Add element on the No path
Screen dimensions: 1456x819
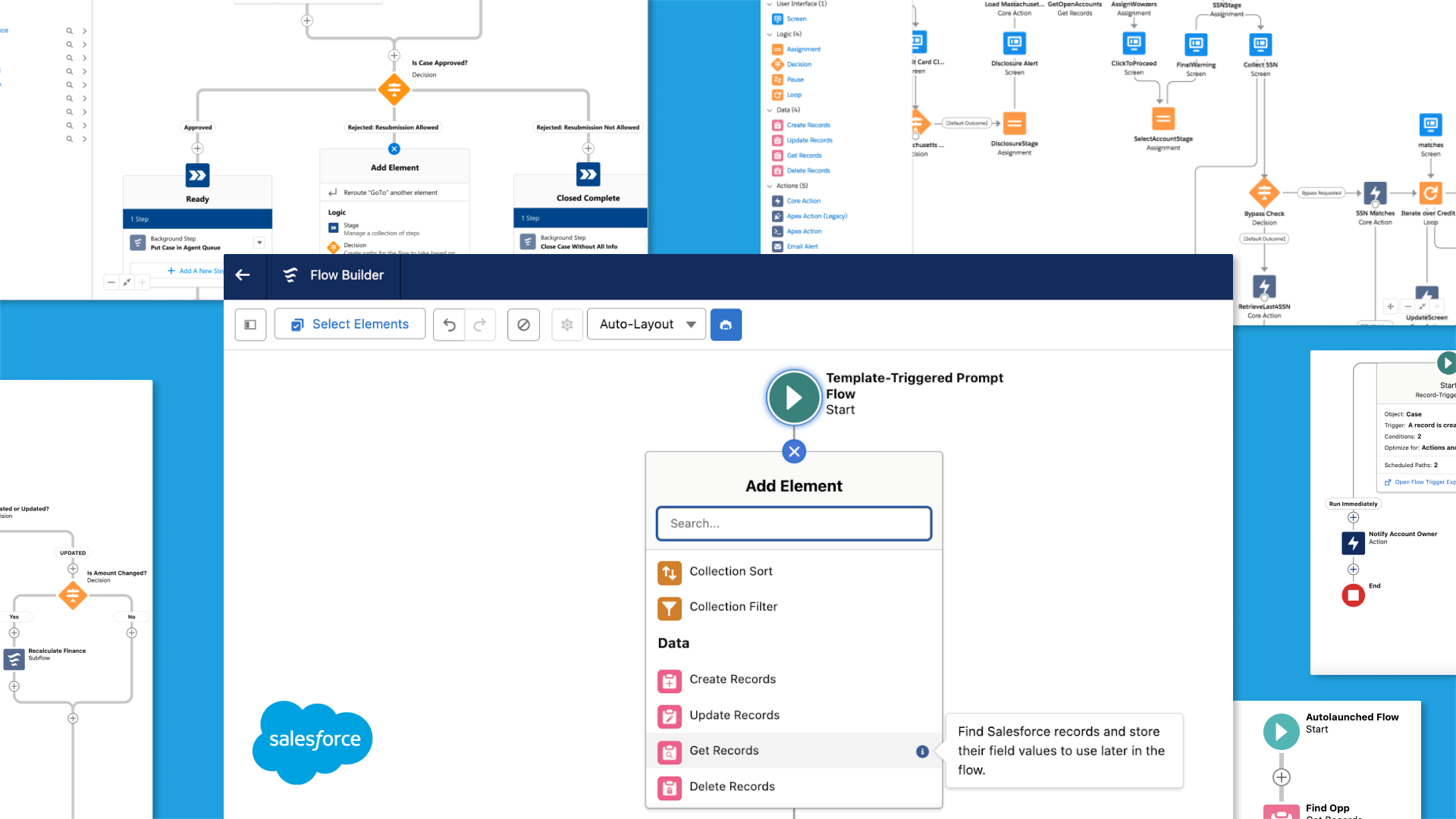coord(132,633)
